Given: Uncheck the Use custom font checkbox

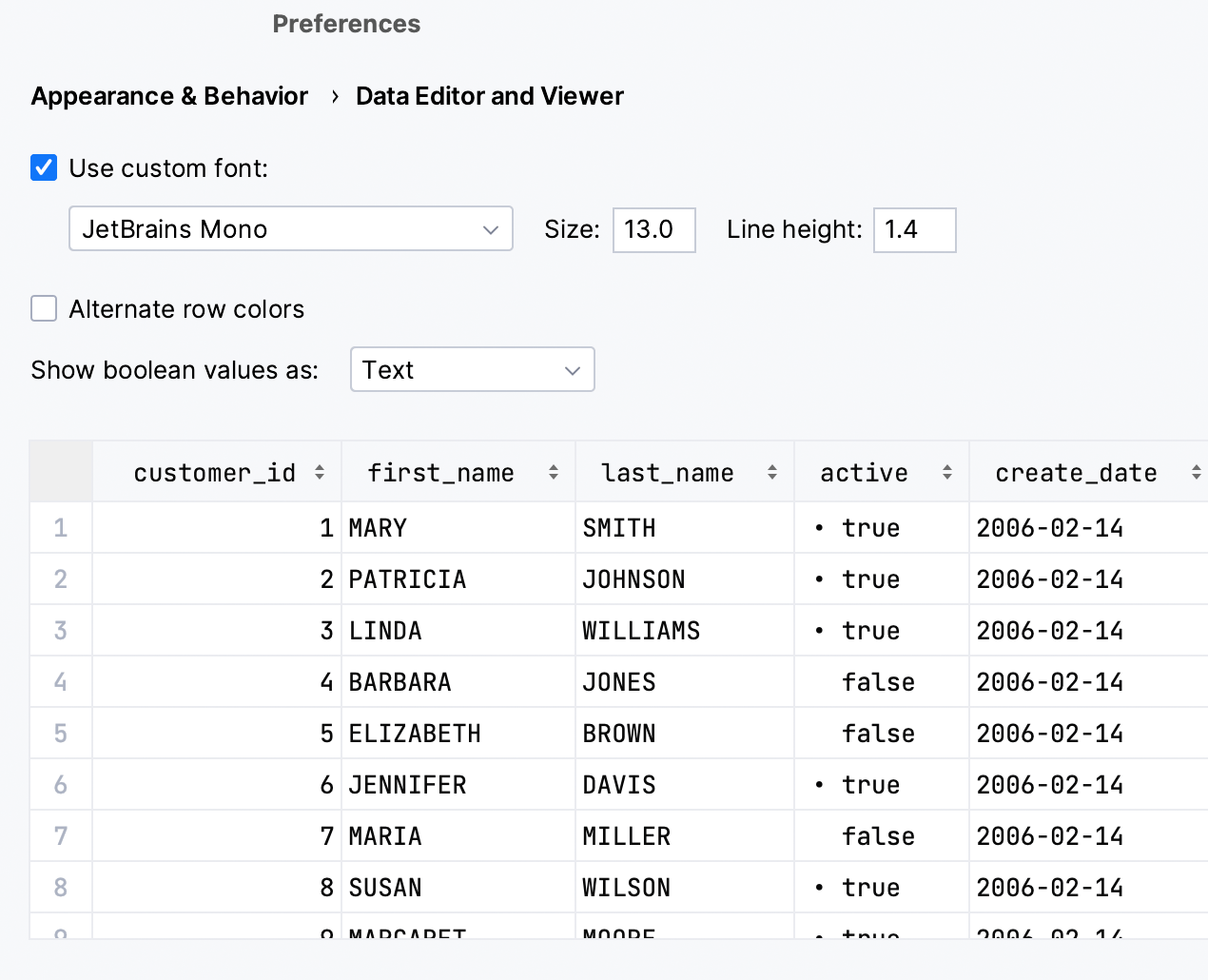Looking at the screenshot, I should 44,168.
